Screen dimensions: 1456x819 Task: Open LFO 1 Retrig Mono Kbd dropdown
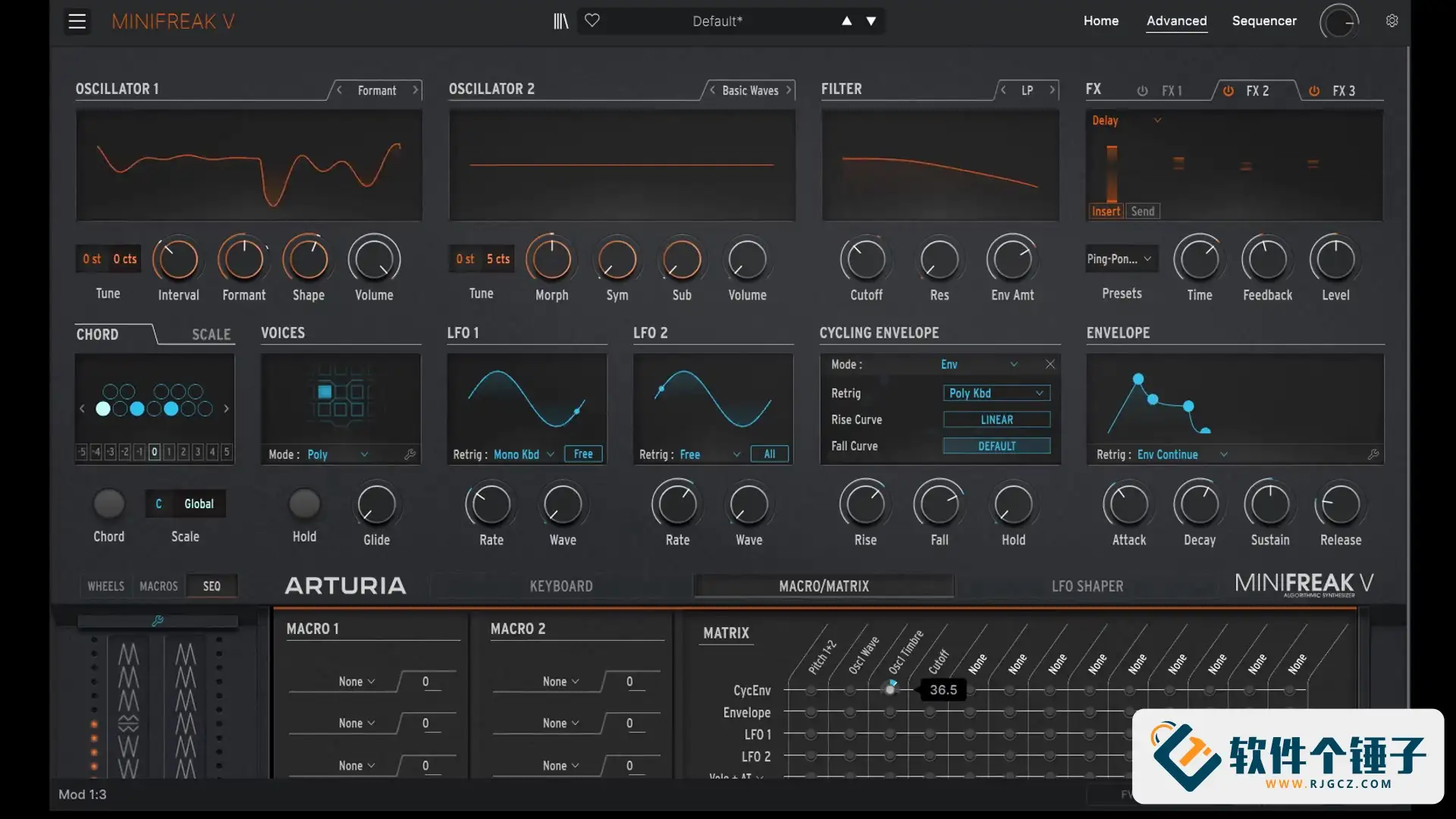tap(524, 454)
